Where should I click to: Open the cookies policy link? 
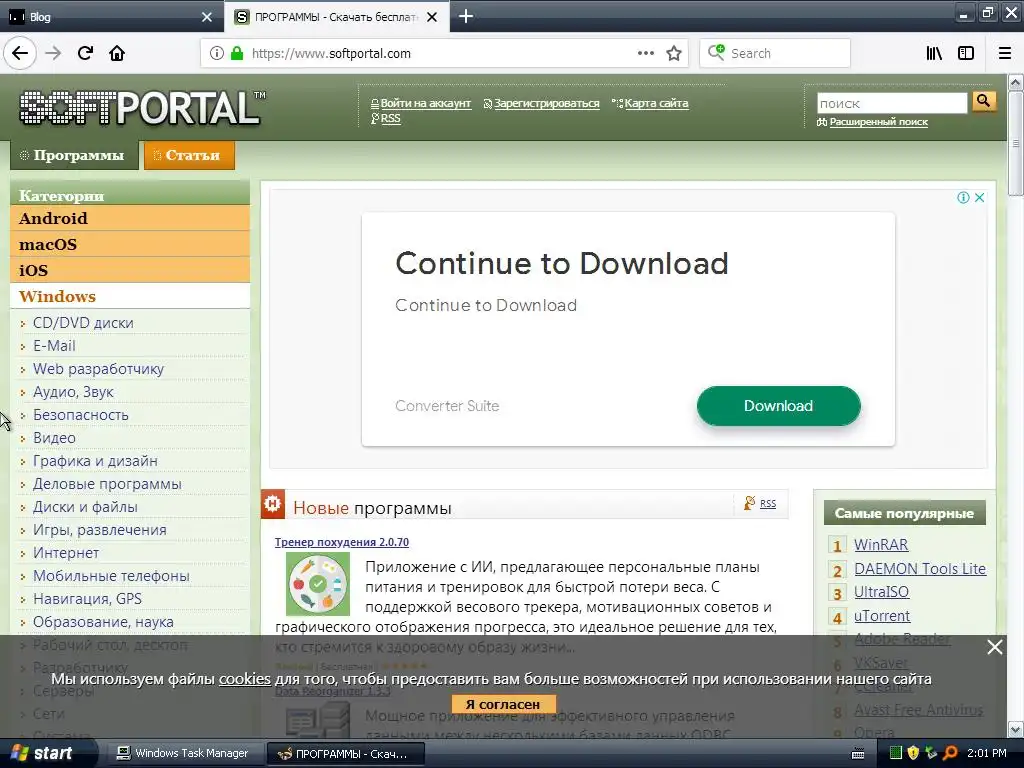pos(244,679)
